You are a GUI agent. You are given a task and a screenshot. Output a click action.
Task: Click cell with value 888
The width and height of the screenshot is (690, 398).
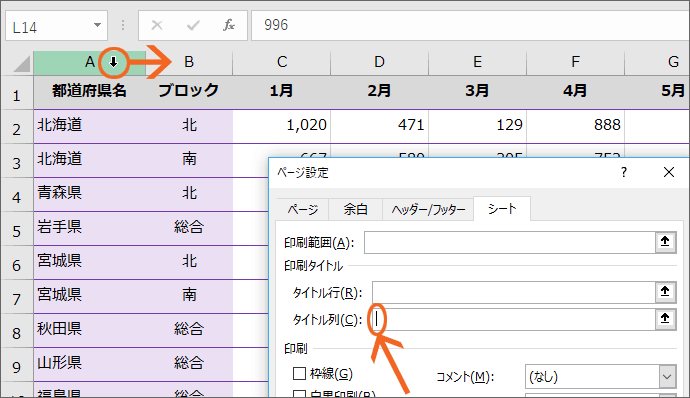click(576, 126)
